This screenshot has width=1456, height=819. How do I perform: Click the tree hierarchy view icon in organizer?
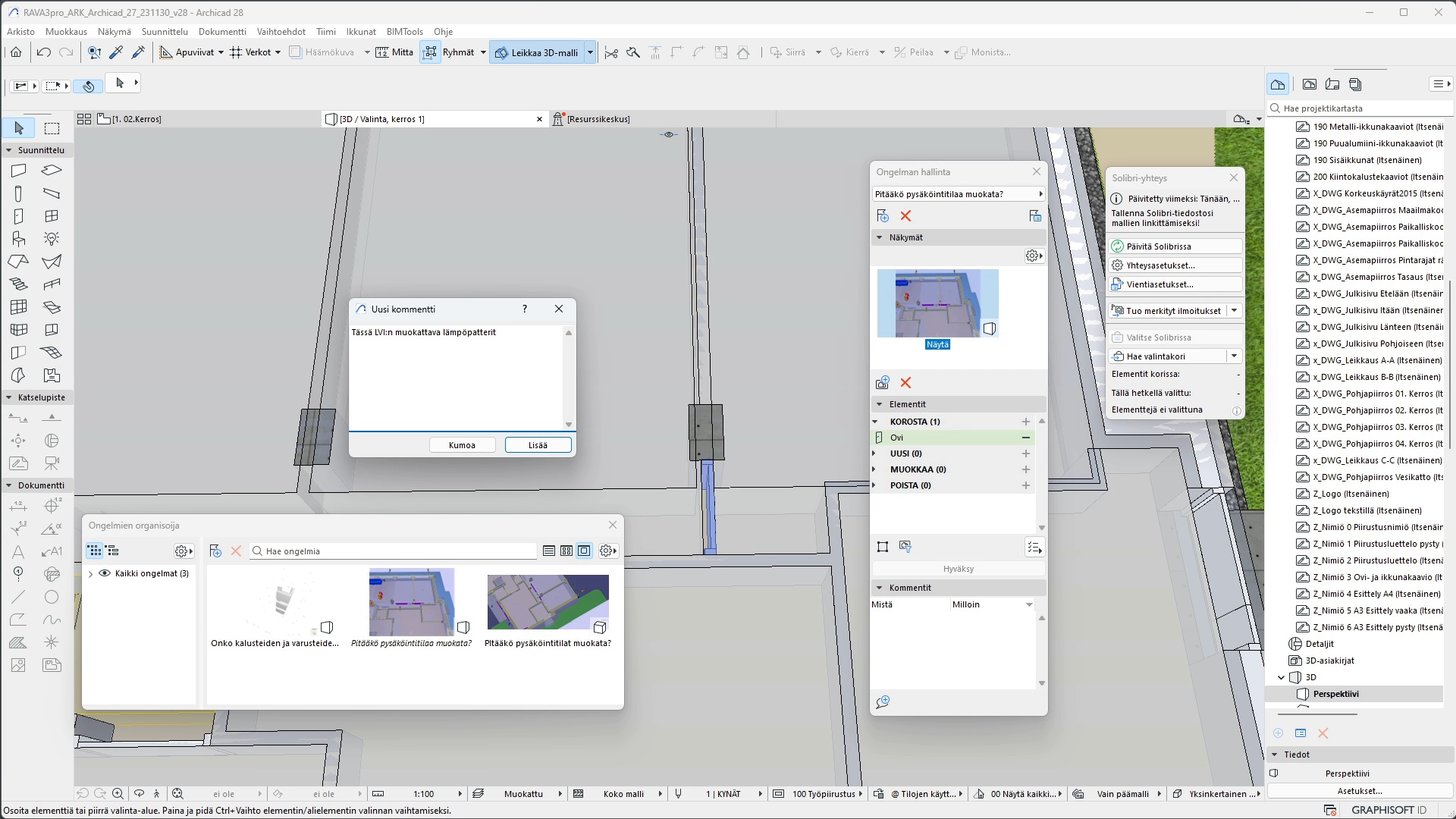click(x=112, y=551)
